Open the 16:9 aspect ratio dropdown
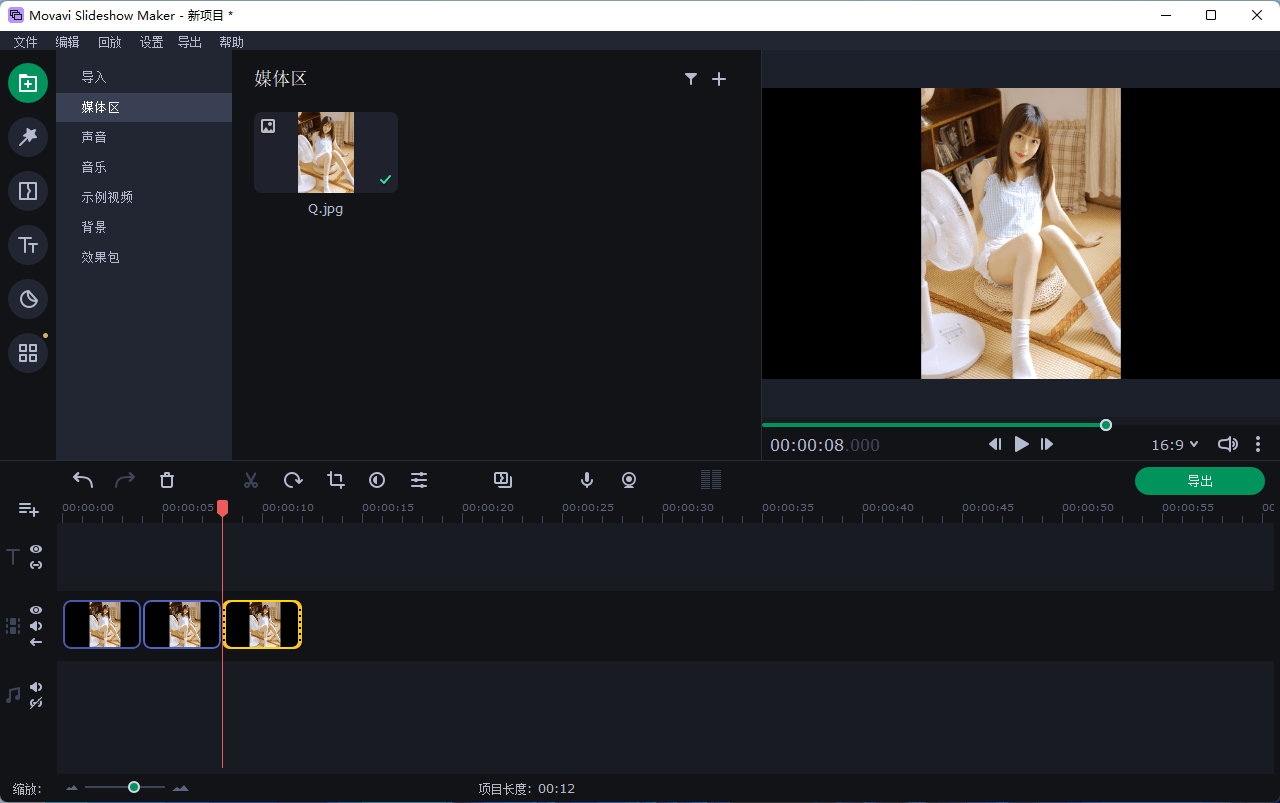Image resolution: width=1280 pixels, height=803 pixels. pos(1174,445)
